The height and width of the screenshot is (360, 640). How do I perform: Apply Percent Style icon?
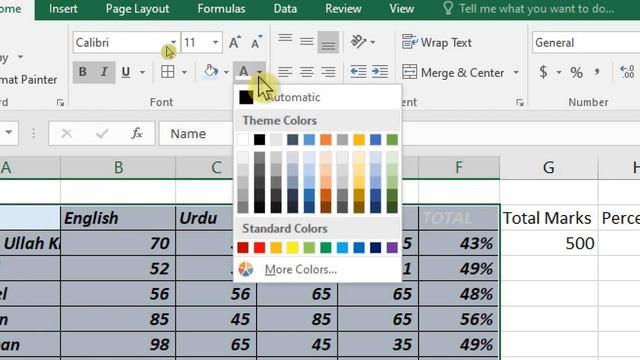click(576, 73)
